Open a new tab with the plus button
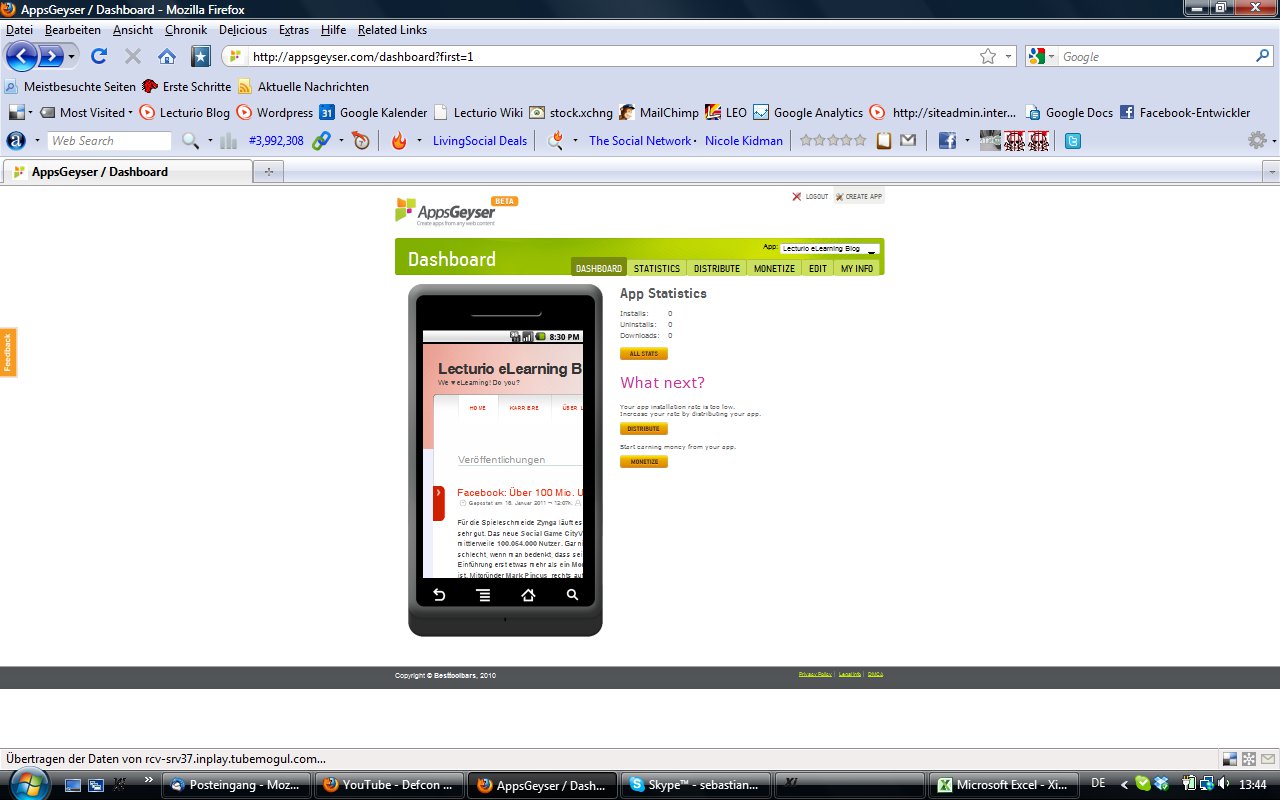 (268, 172)
